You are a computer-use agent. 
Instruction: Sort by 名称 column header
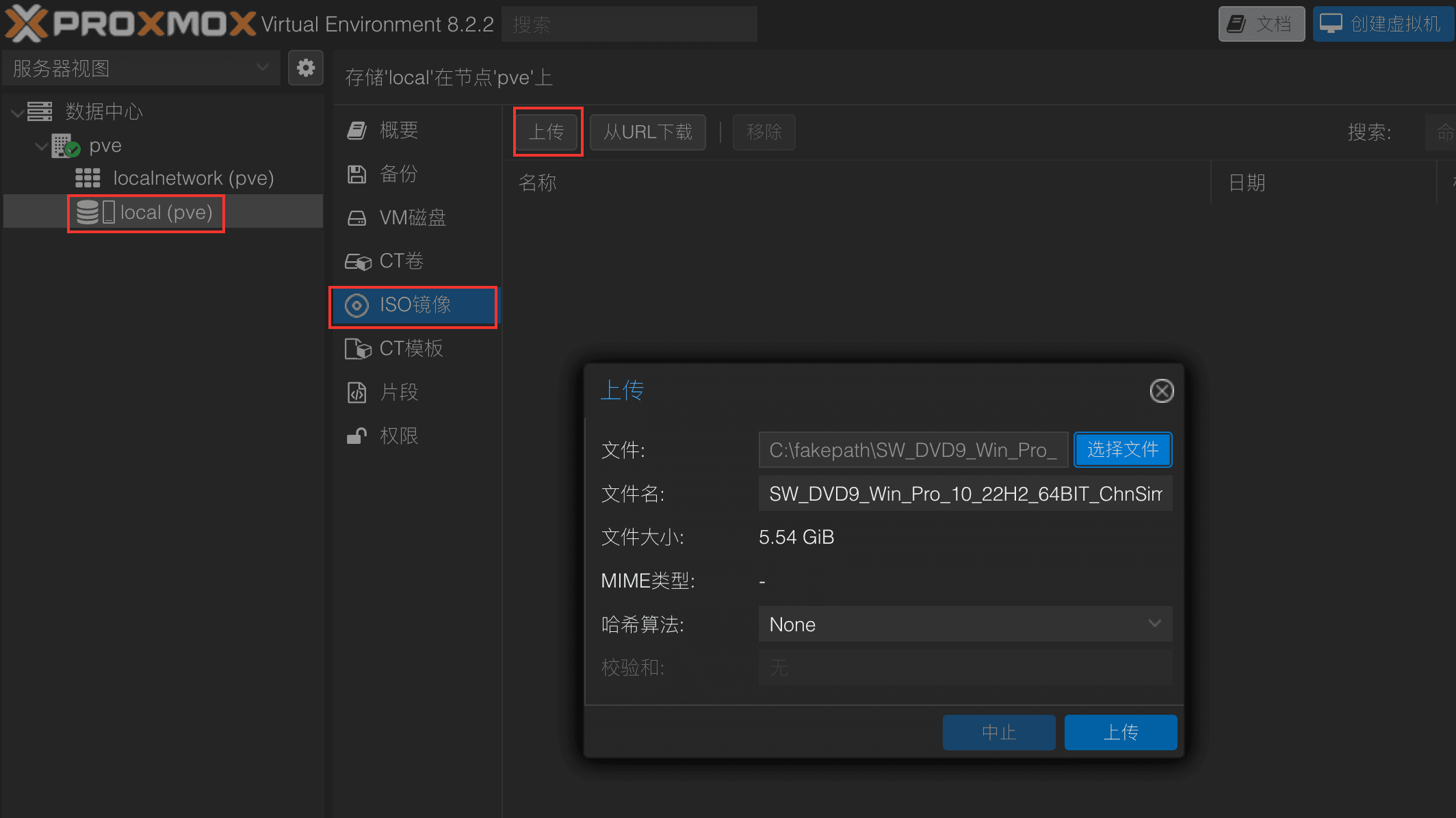pos(857,182)
